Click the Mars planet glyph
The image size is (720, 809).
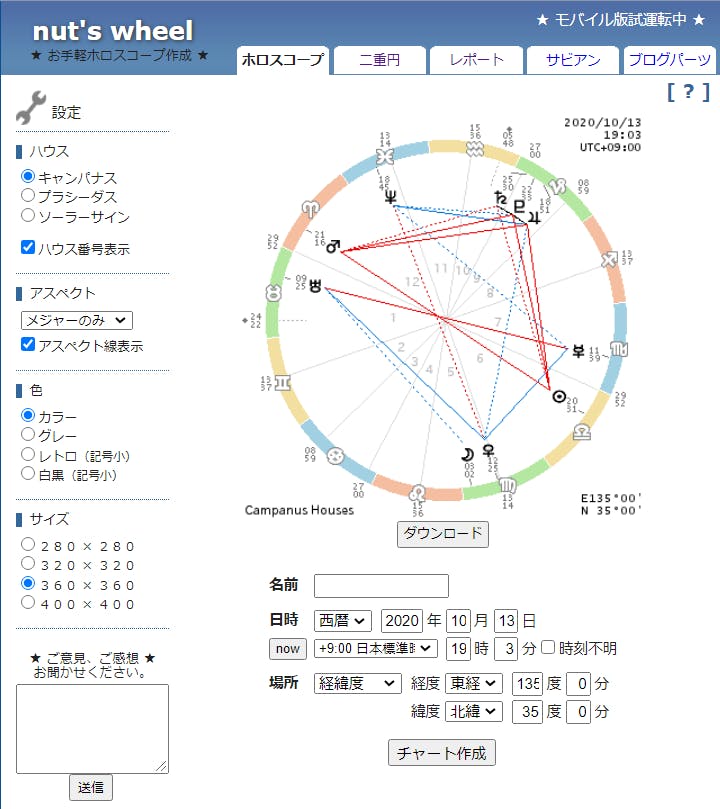pyautogui.click(x=333, y=246)
